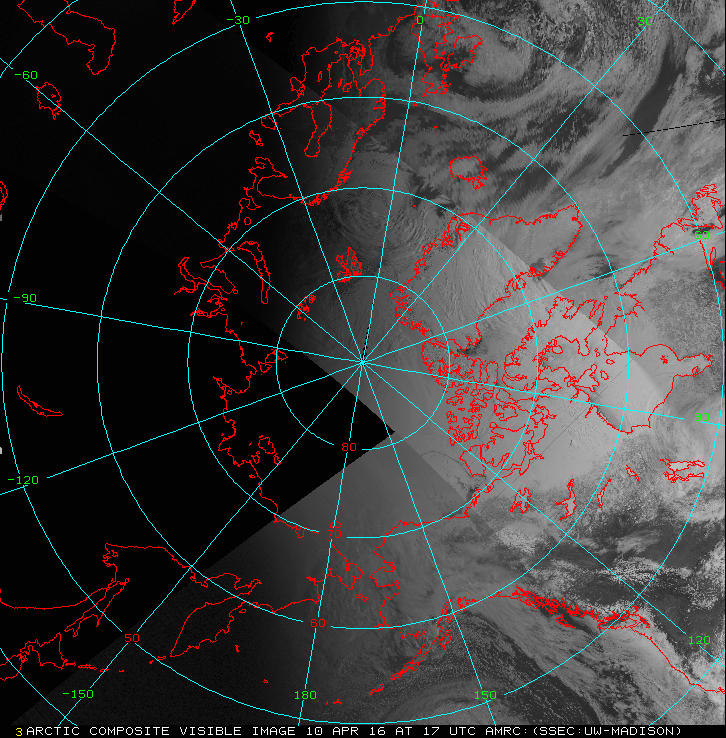The width and height of the screenshot is (726, 738).
Task: Click the green -30 longitude label
Action: tap(238, 20)
